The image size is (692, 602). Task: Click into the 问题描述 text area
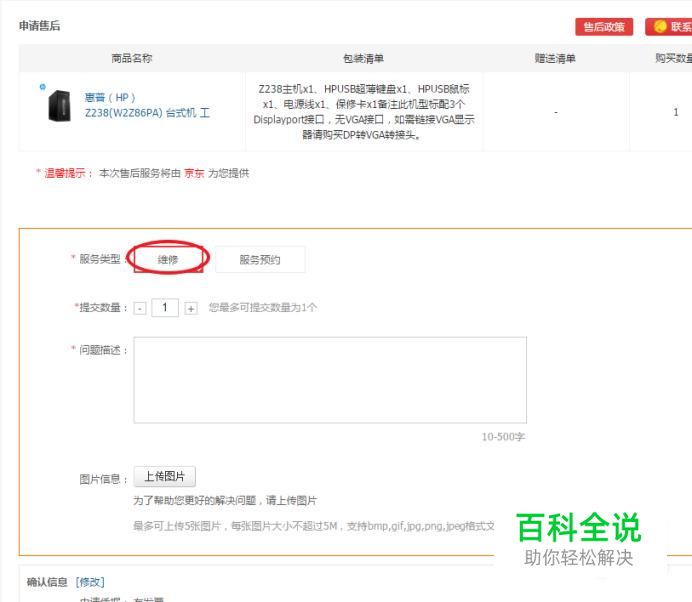pos(330,380)
